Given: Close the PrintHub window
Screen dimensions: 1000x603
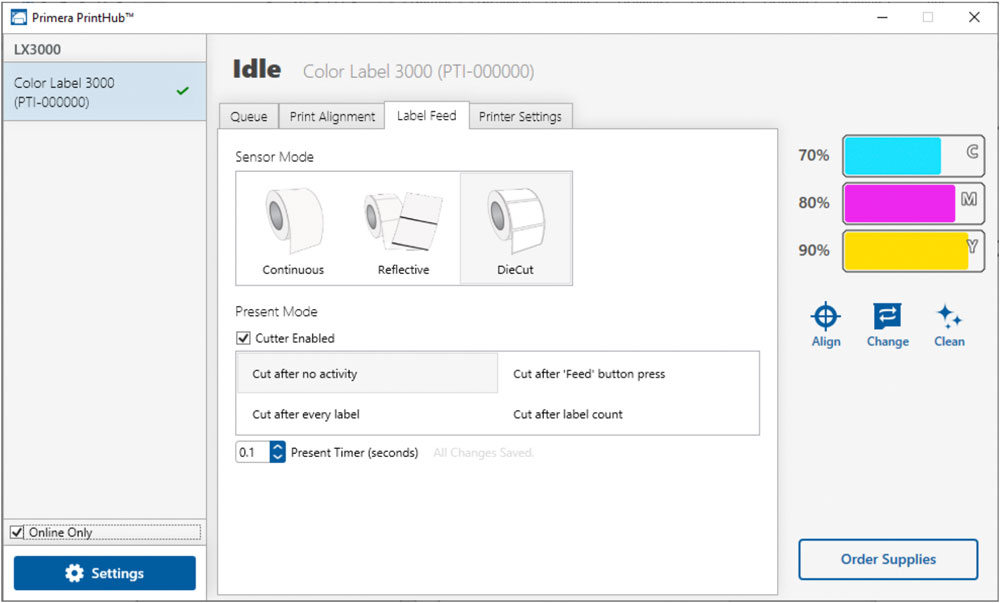Looking at the screenshot, I should point(974,17).
